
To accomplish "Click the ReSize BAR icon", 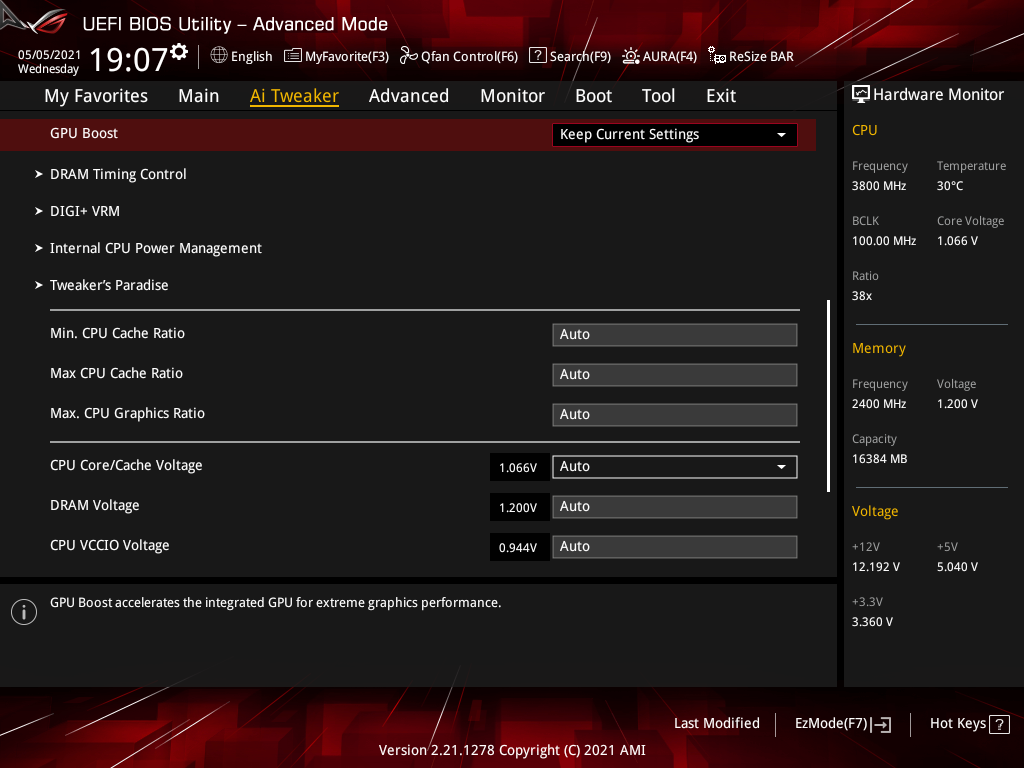I will pos(716,56).
